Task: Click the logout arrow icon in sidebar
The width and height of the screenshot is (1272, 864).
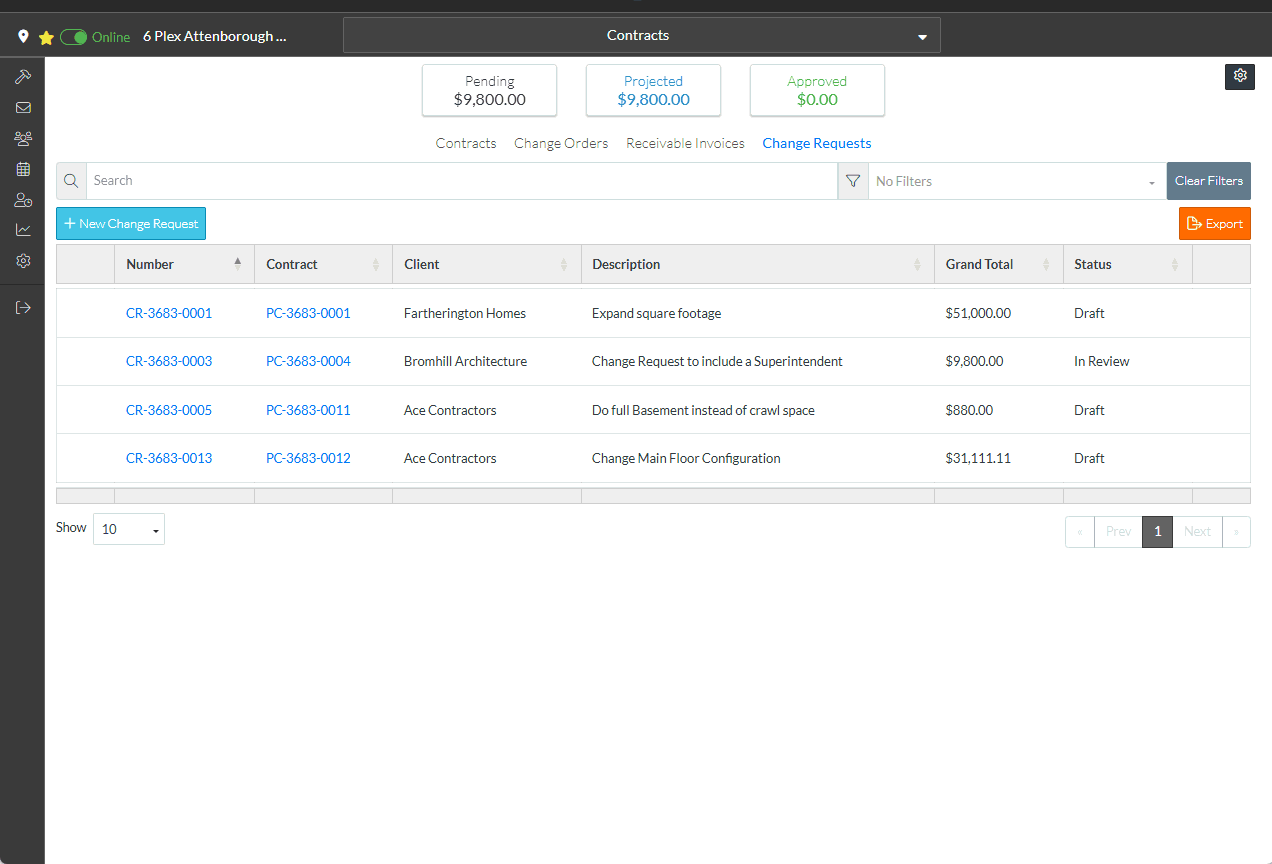Action: click(23, 308)
